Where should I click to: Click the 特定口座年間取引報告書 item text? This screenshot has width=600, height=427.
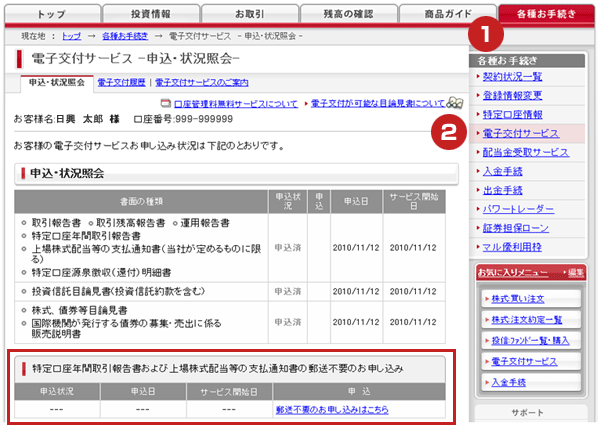click(x=86, y=236)
